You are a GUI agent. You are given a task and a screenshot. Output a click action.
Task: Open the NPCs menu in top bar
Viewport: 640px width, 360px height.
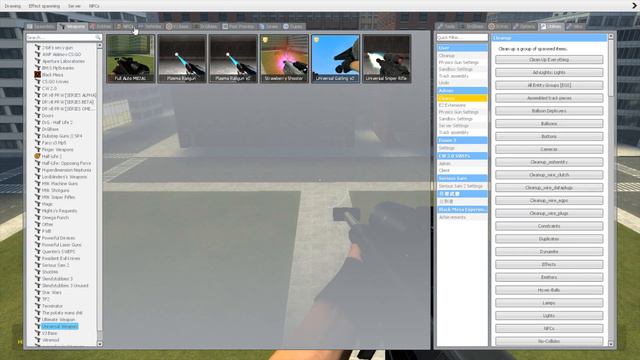click(x=94, y=6)
